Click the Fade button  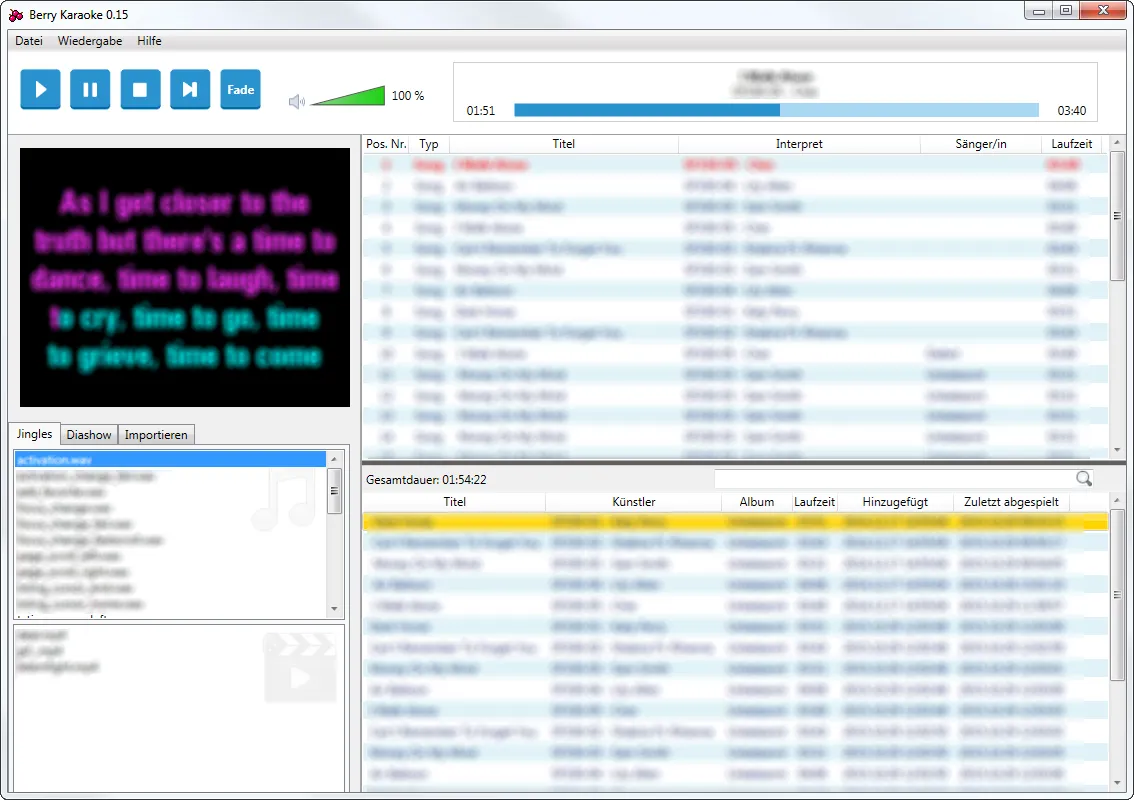pyautogui.click(x=240, y=90)
